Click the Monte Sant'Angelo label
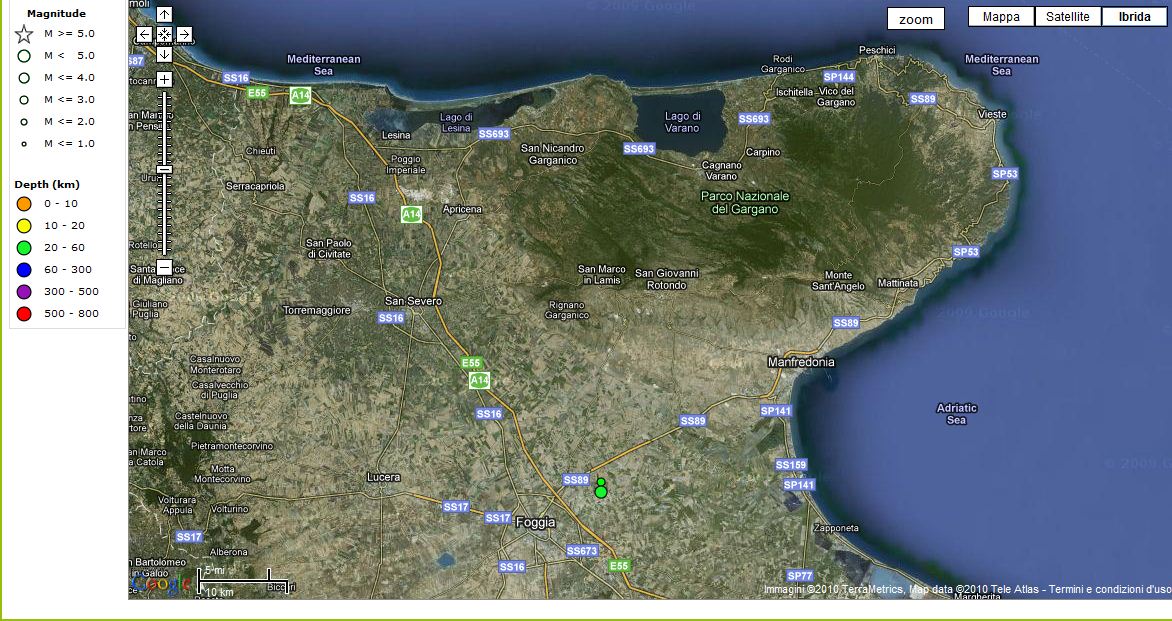The height and width of the screenshot is (621, 1172). [838, 280]
